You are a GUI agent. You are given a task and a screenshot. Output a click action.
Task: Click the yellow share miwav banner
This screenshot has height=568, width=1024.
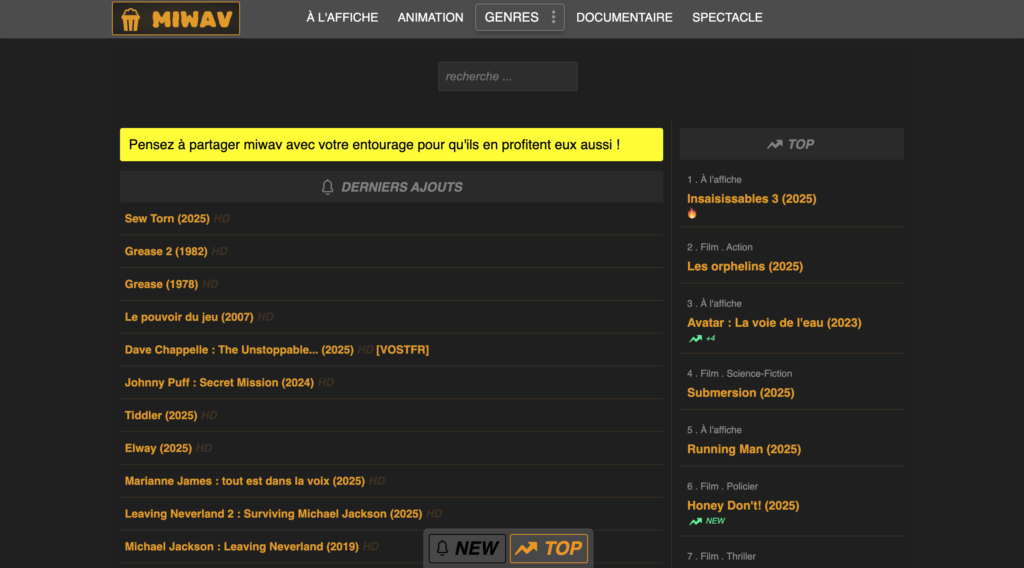(391, 145)
